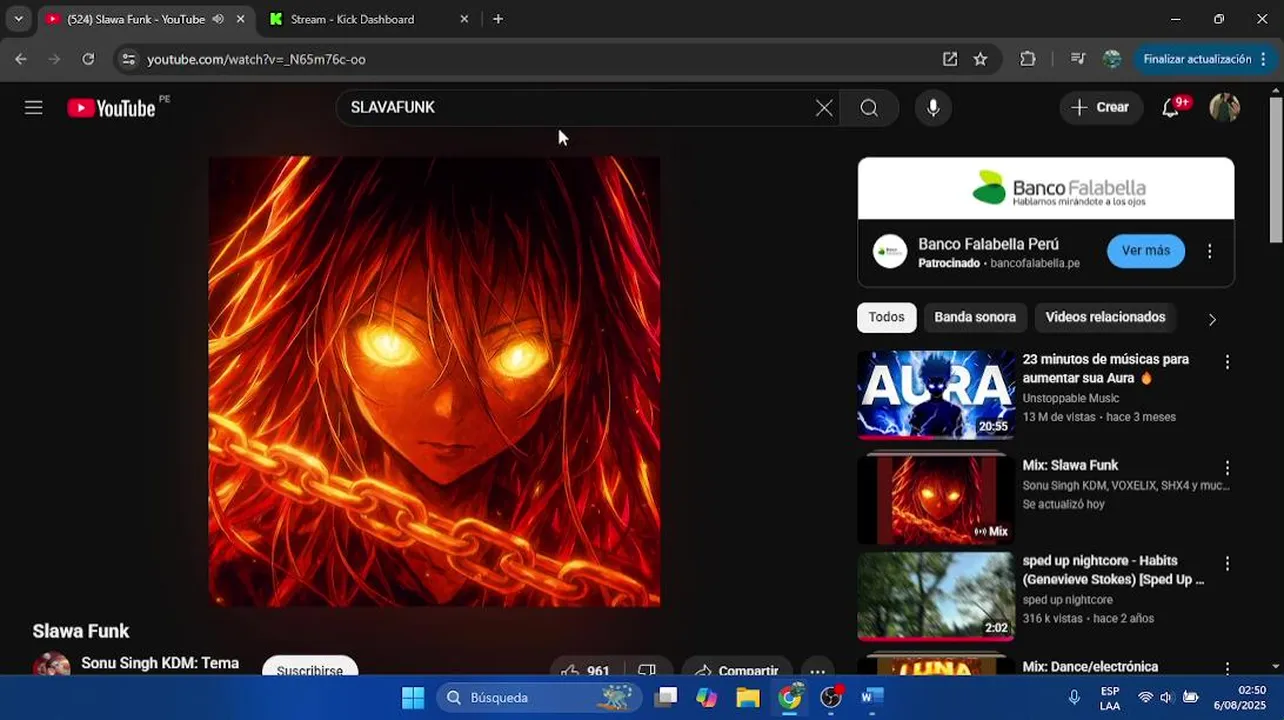This screenshot has width=1284, height=720.
Task: Click the Compartir share button
Action: pyautogui.click(x=737, y=668)
